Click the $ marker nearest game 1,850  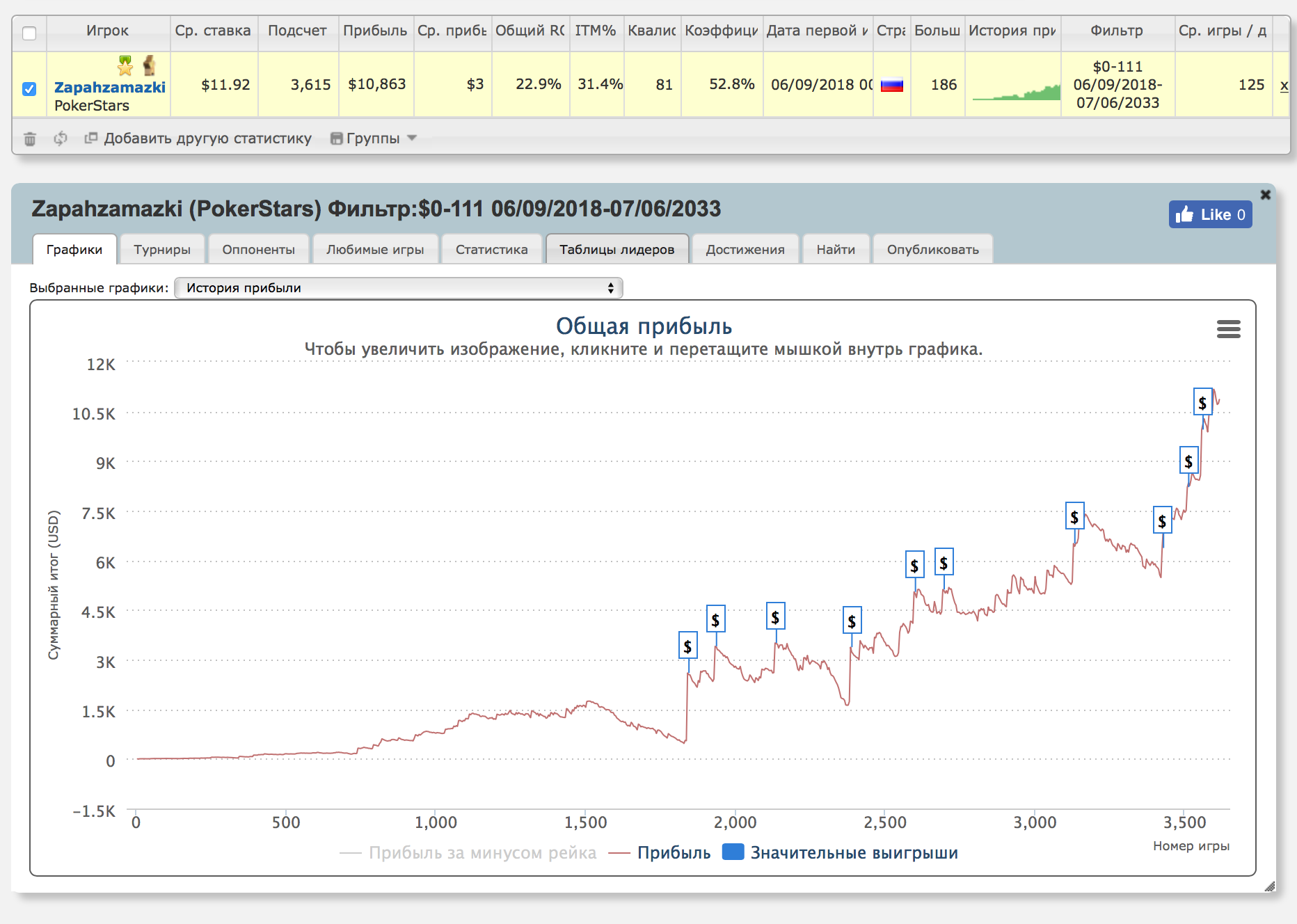(x=687, y=646)
